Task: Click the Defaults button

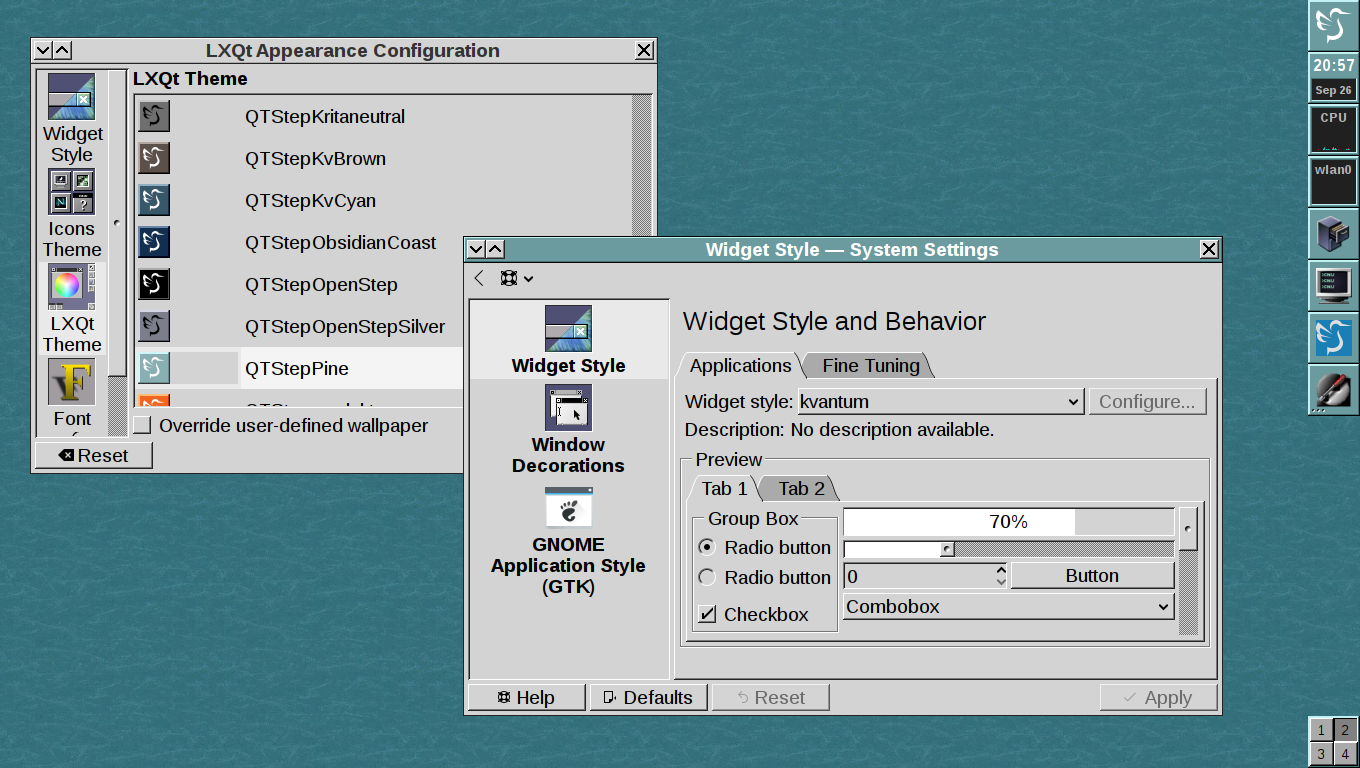Action: tap(648, 697)
